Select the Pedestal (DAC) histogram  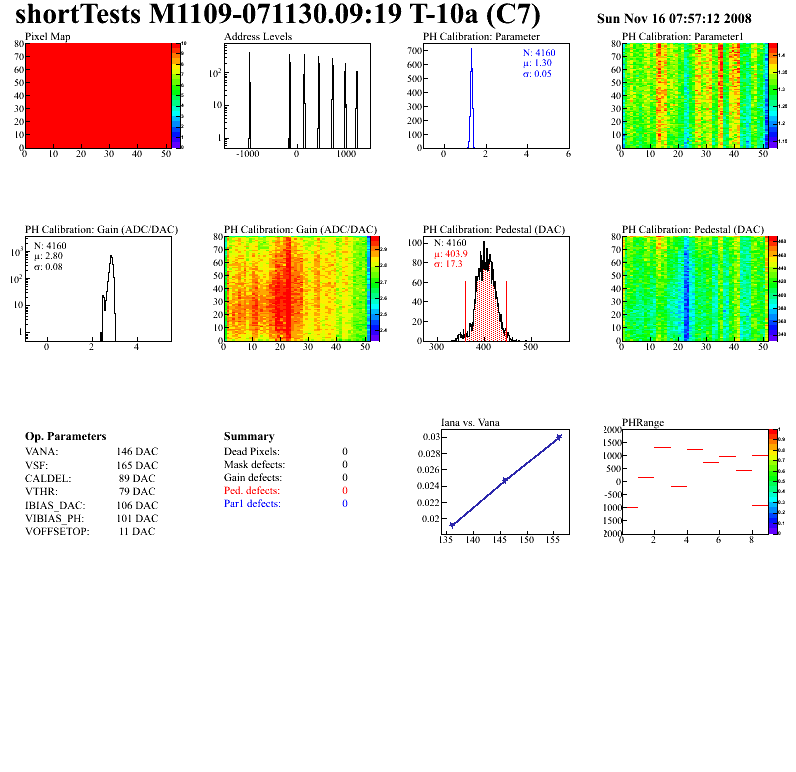pos(496,289)
